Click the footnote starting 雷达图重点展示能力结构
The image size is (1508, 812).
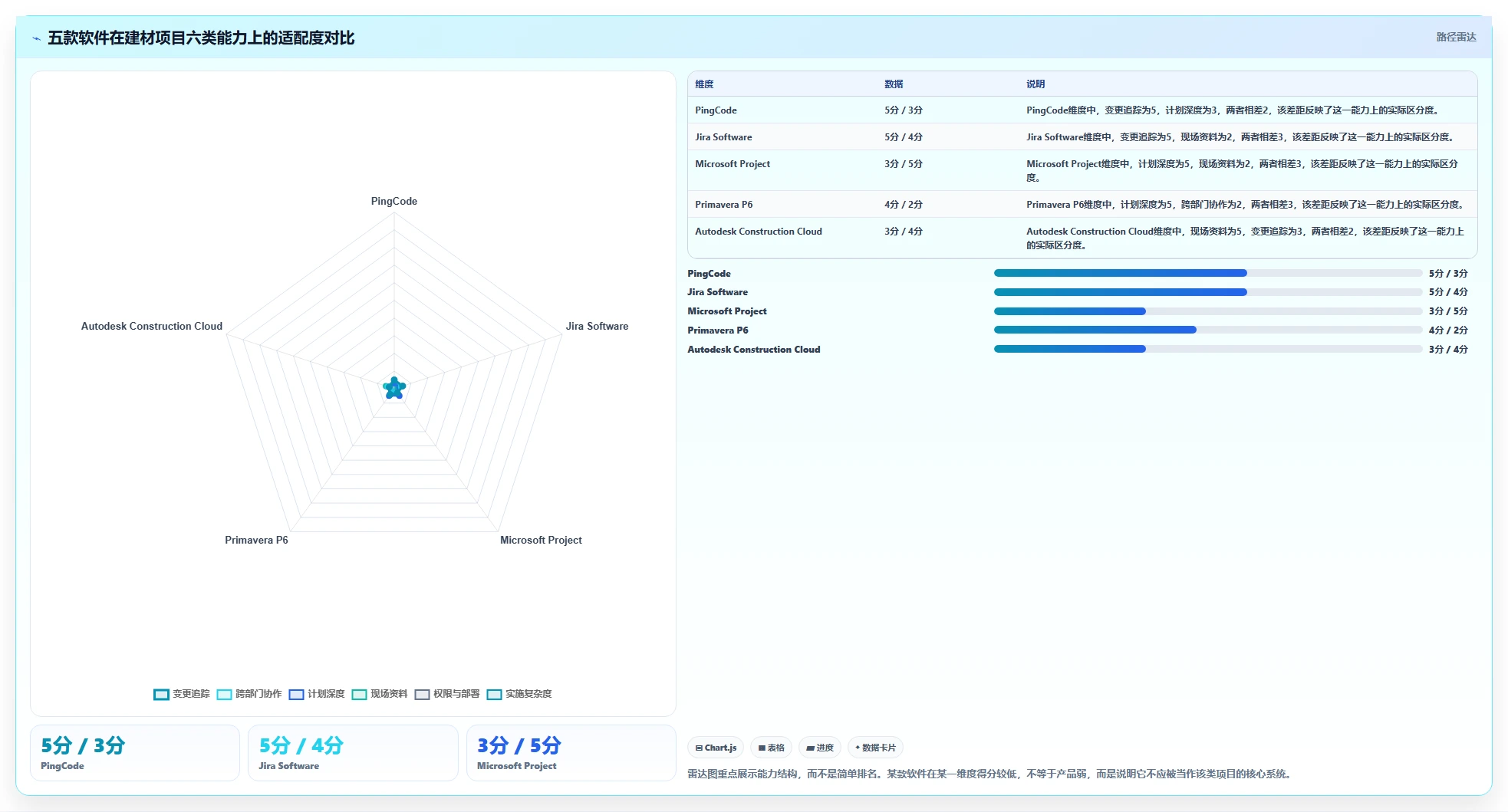coord(990,774)
